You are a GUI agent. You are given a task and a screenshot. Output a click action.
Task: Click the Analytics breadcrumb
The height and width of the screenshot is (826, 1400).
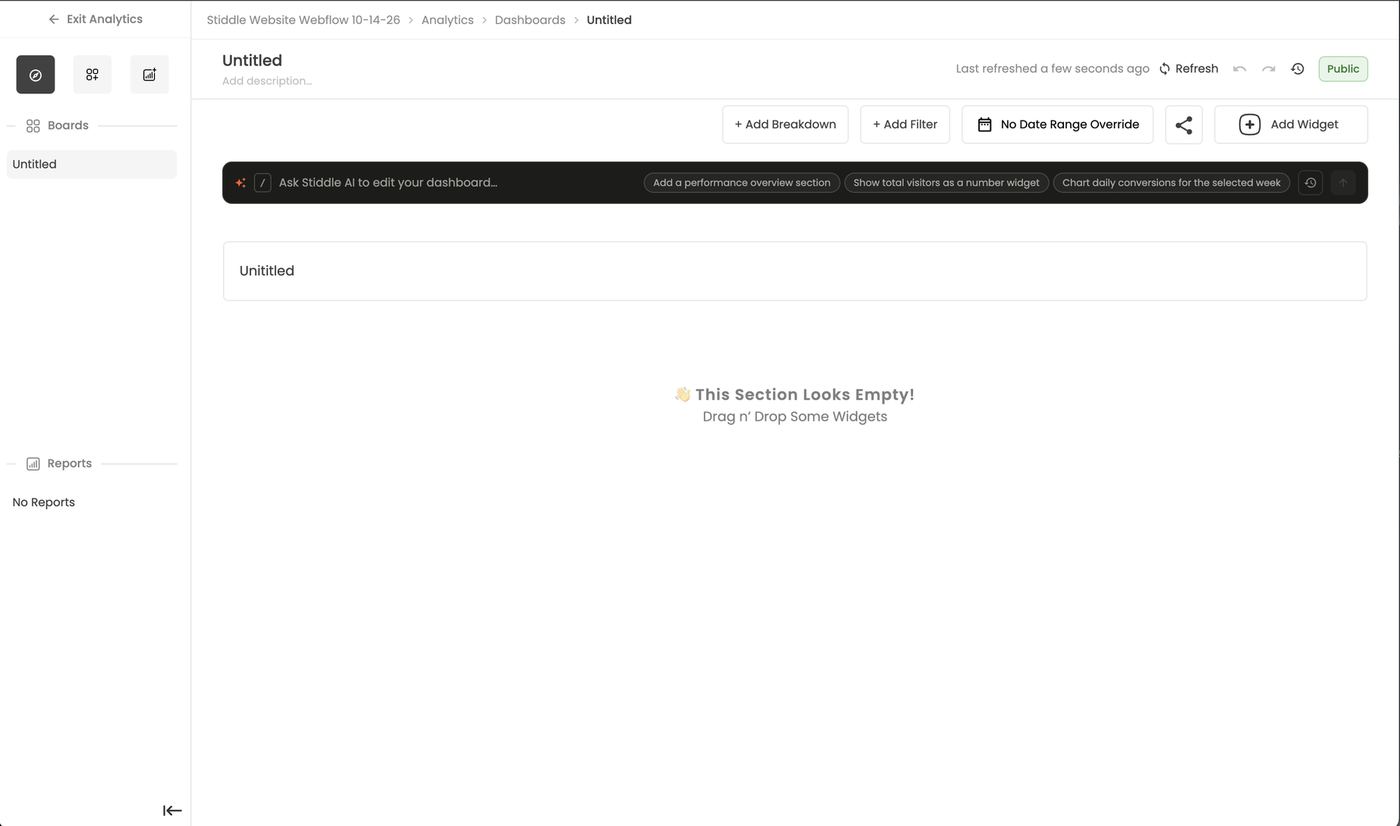(447, 20)
